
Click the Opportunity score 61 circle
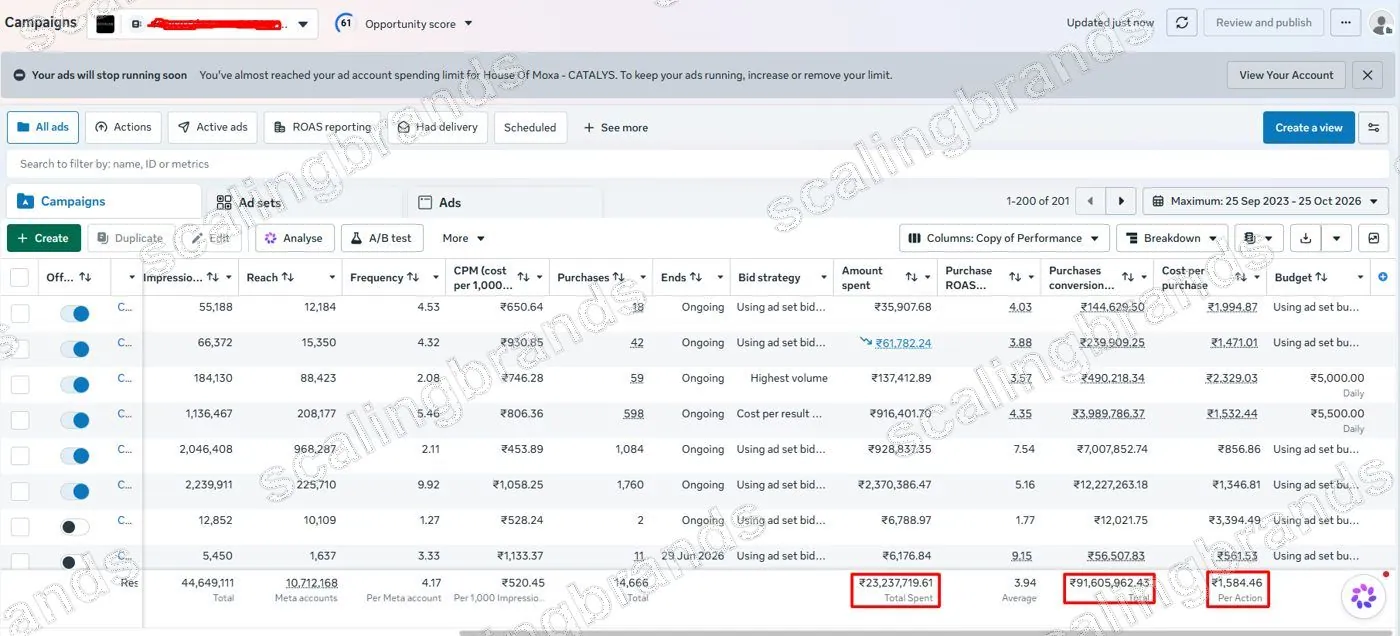click(345, 23)
